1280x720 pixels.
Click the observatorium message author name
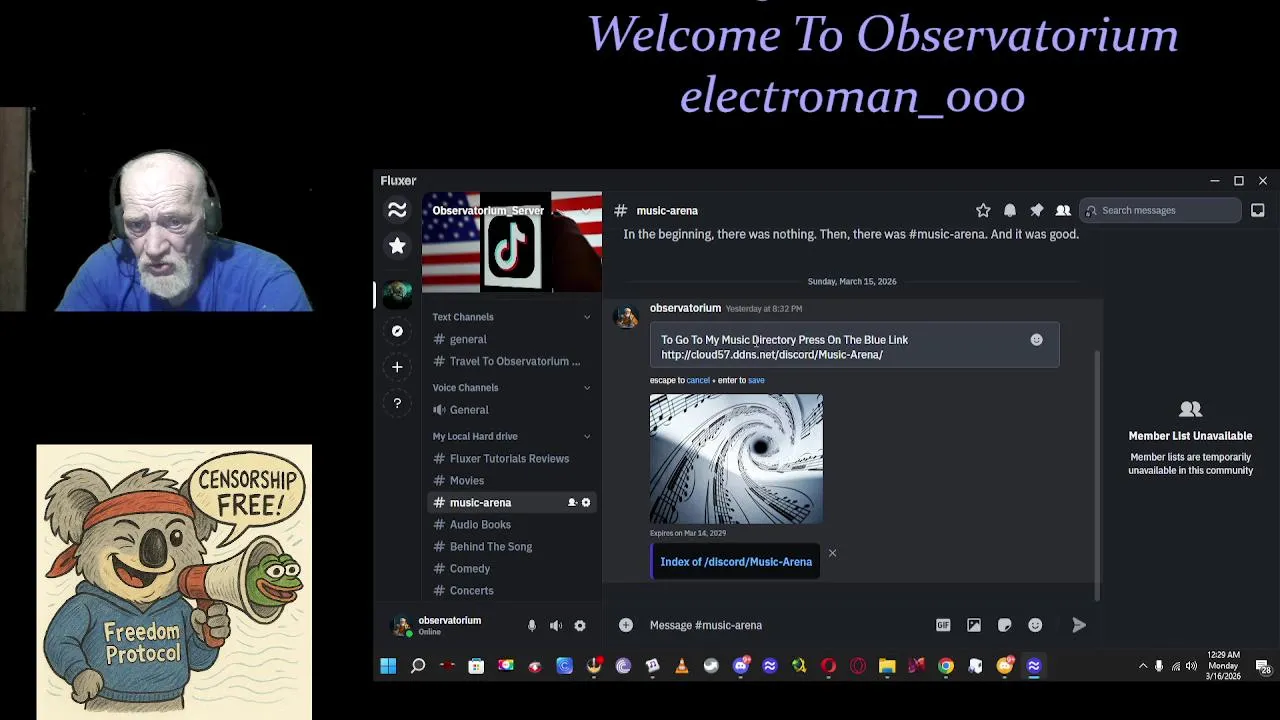coord(685,308)
